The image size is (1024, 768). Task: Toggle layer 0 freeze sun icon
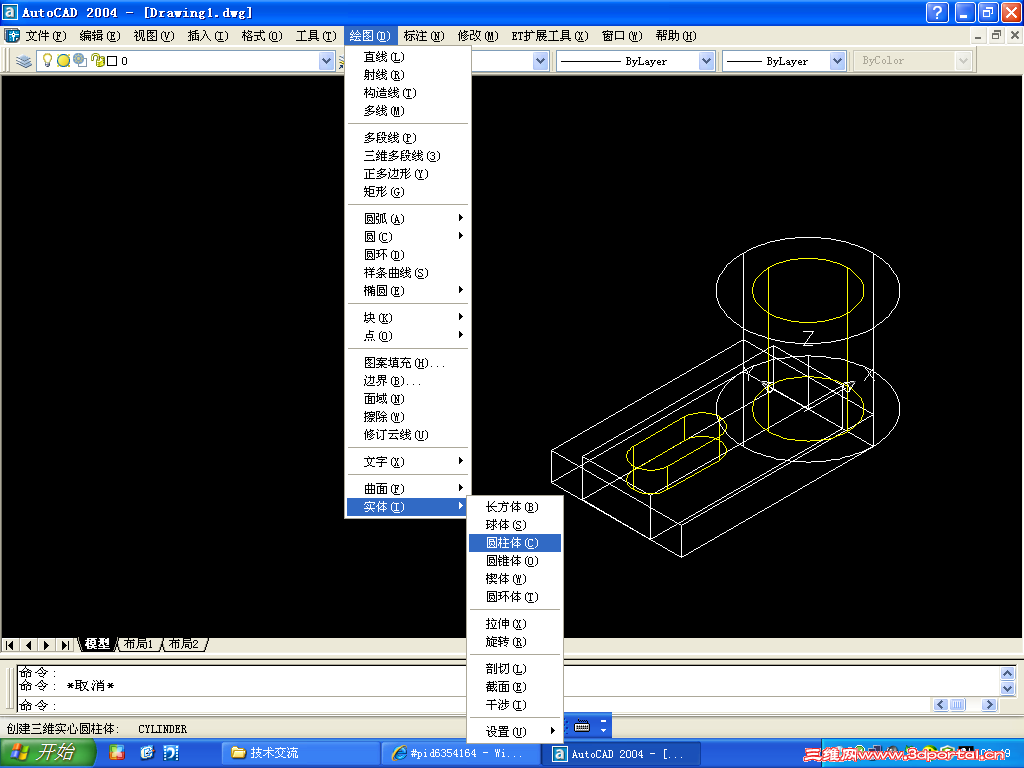pos(63,61)
